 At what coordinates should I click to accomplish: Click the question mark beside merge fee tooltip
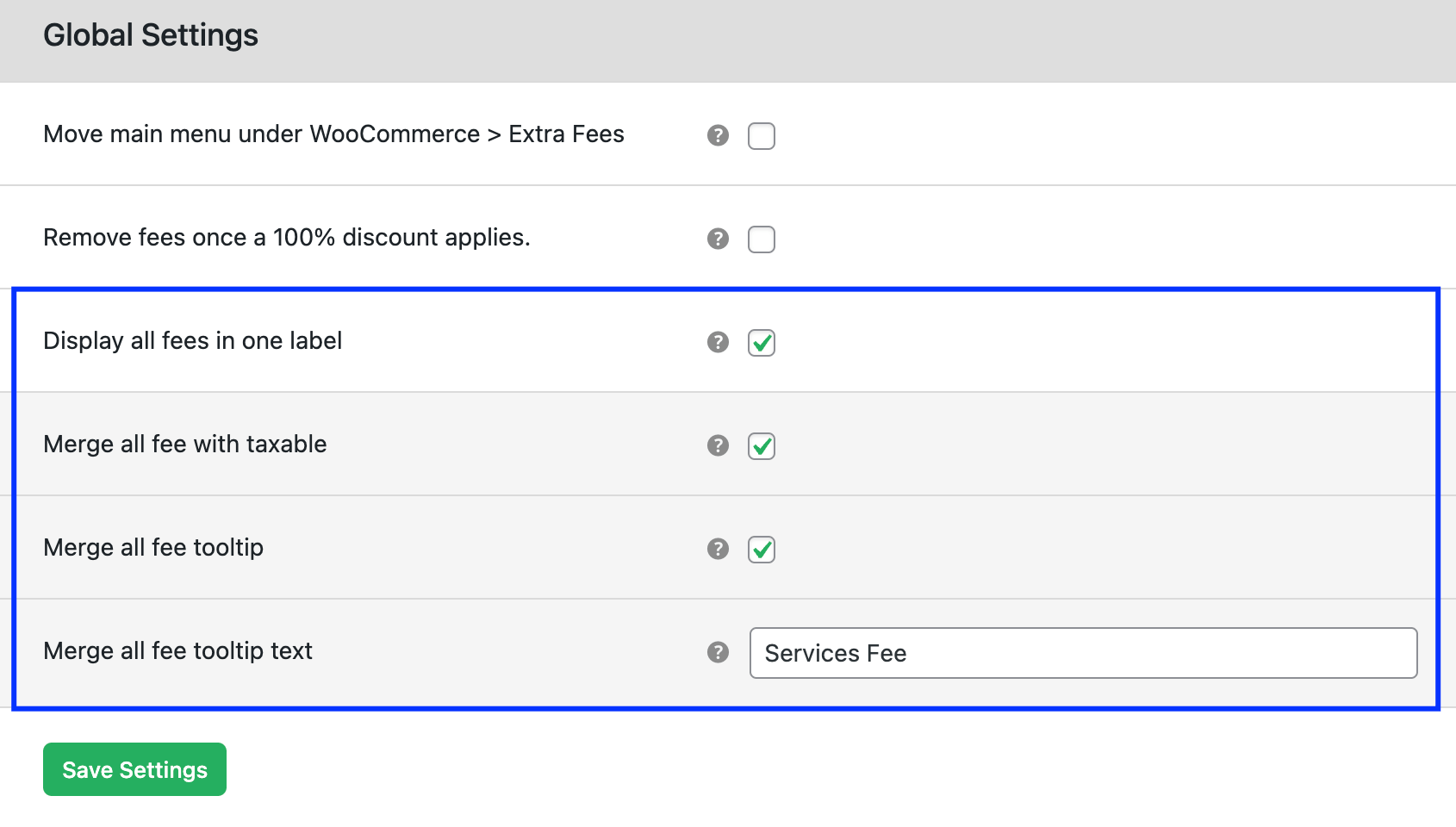pyautogui.click(x=718, y=549)
